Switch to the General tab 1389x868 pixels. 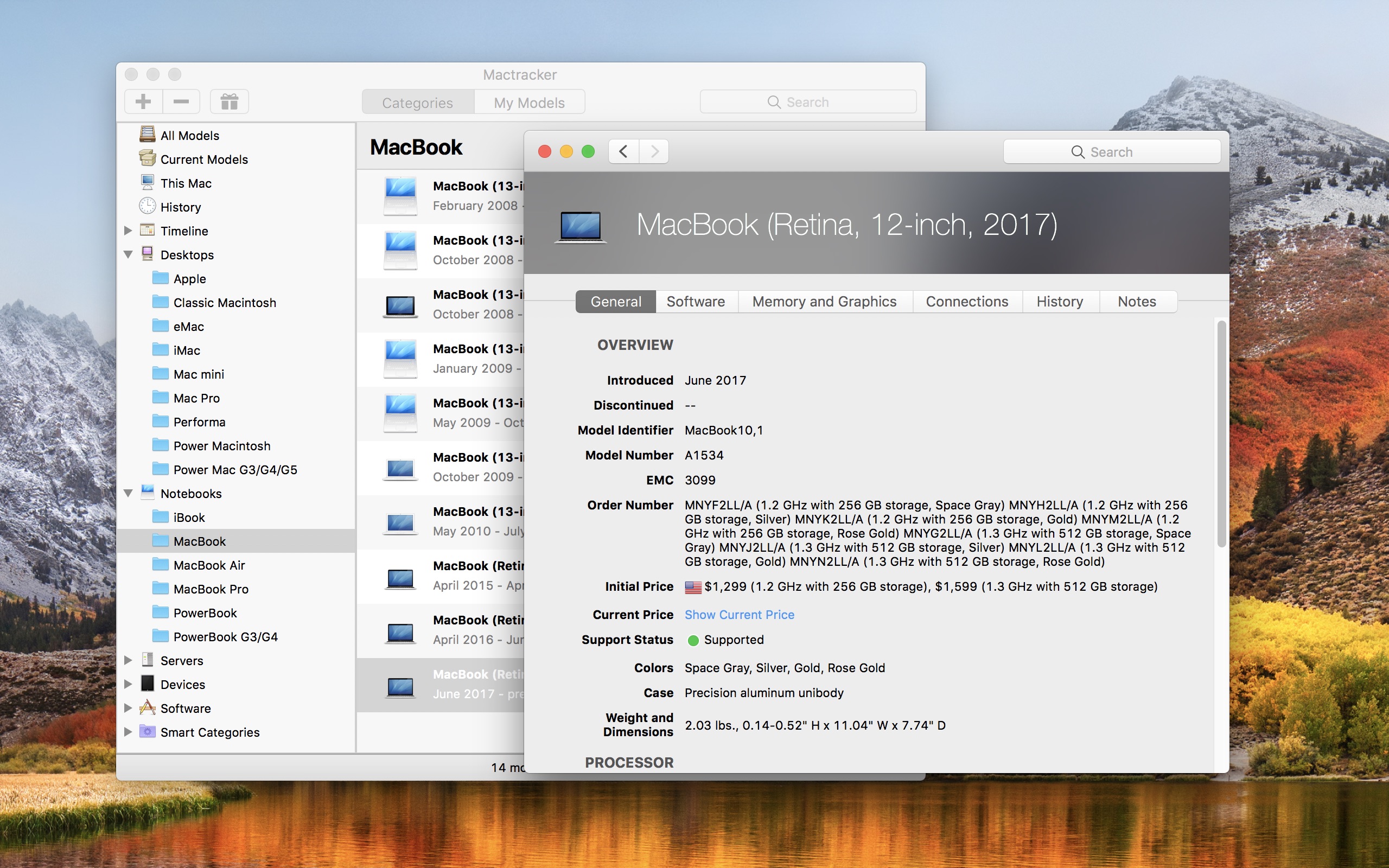(615, 302)
